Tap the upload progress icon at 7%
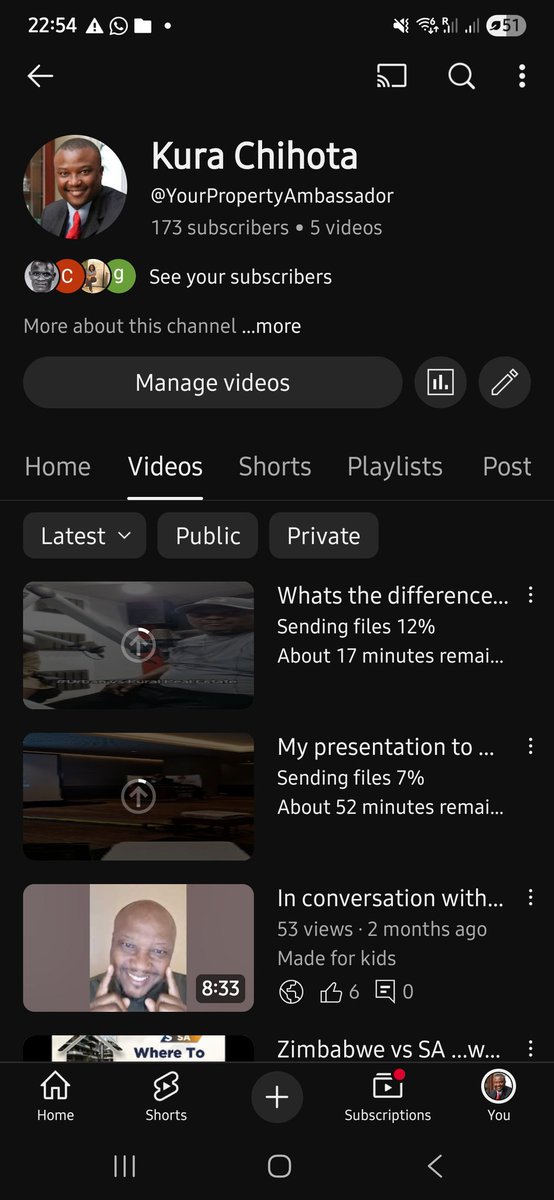Image resolution: width=554 pixels, height=1200 pixels. 138,797
